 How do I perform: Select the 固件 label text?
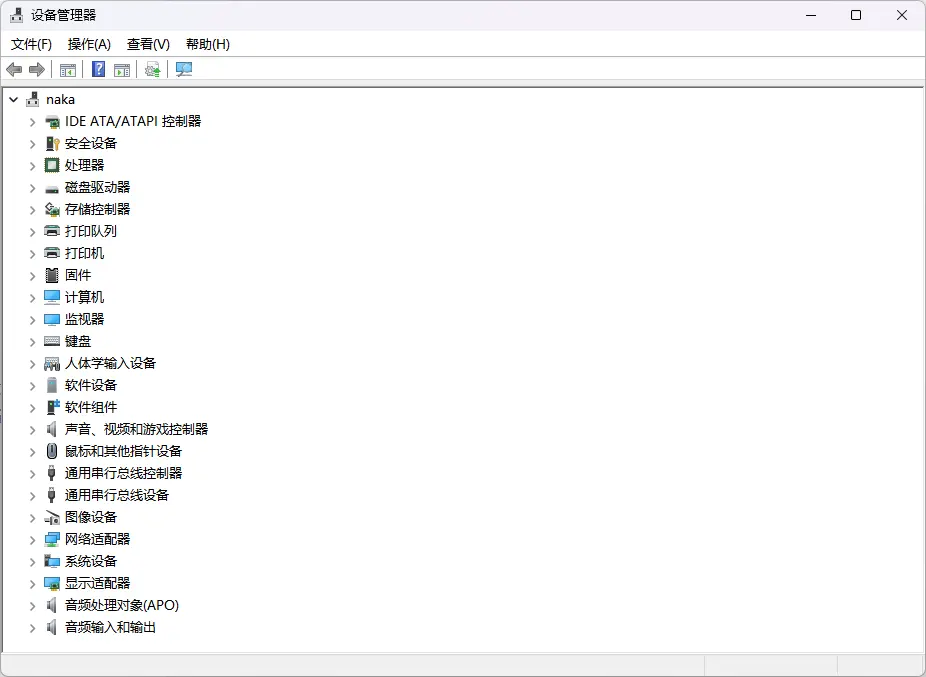coord(78,275)
